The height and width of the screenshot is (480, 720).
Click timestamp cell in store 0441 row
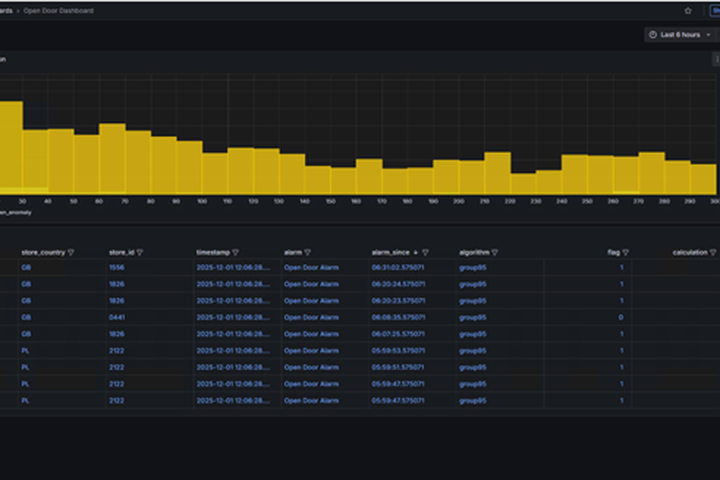(233, 317)
